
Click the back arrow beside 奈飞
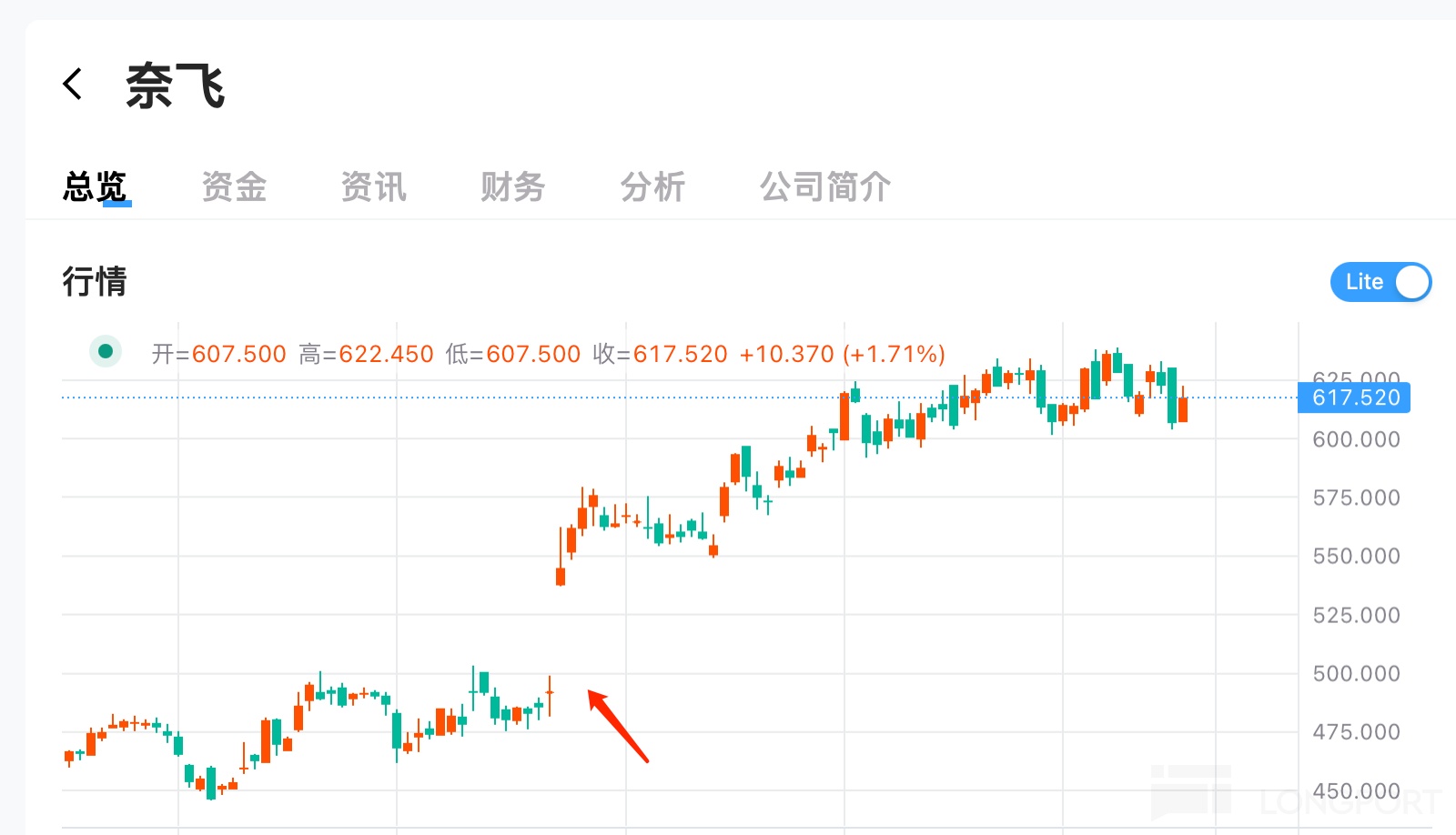pos(73,85)
